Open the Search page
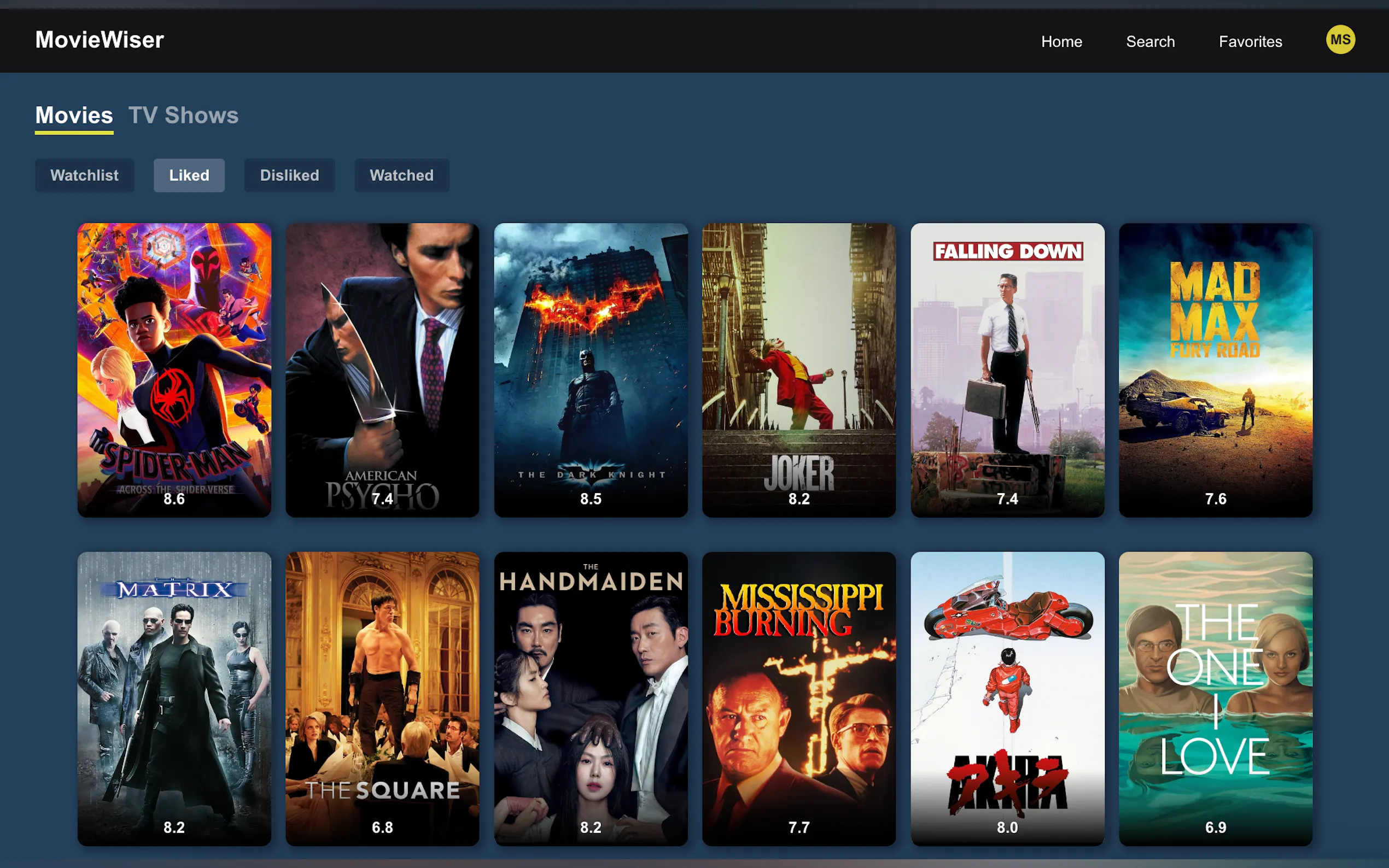Image resolution: width=1389 pixels, height=868 pixels. (1150, 42)
